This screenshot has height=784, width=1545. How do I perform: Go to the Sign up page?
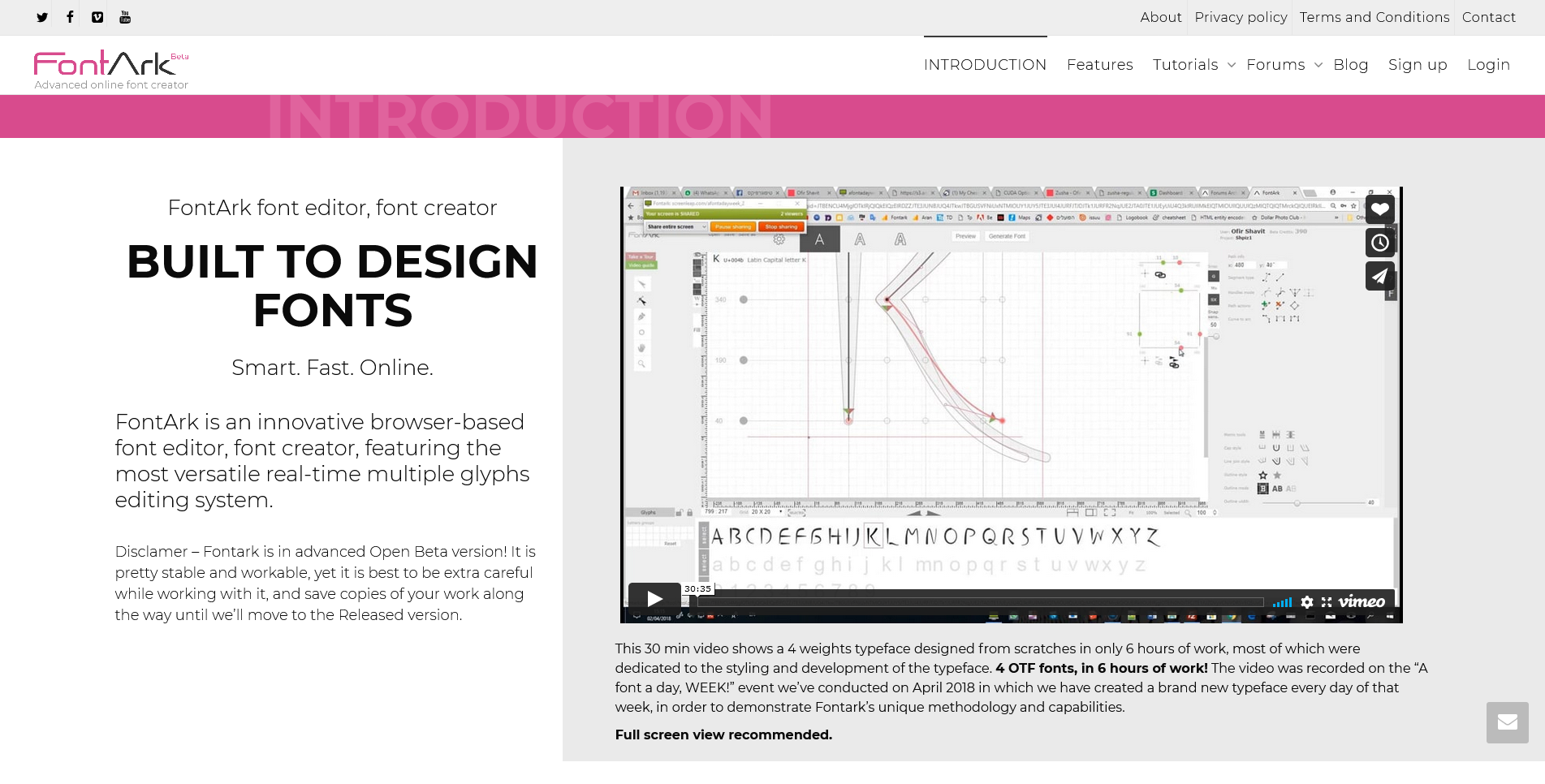tap(1418, 65)
